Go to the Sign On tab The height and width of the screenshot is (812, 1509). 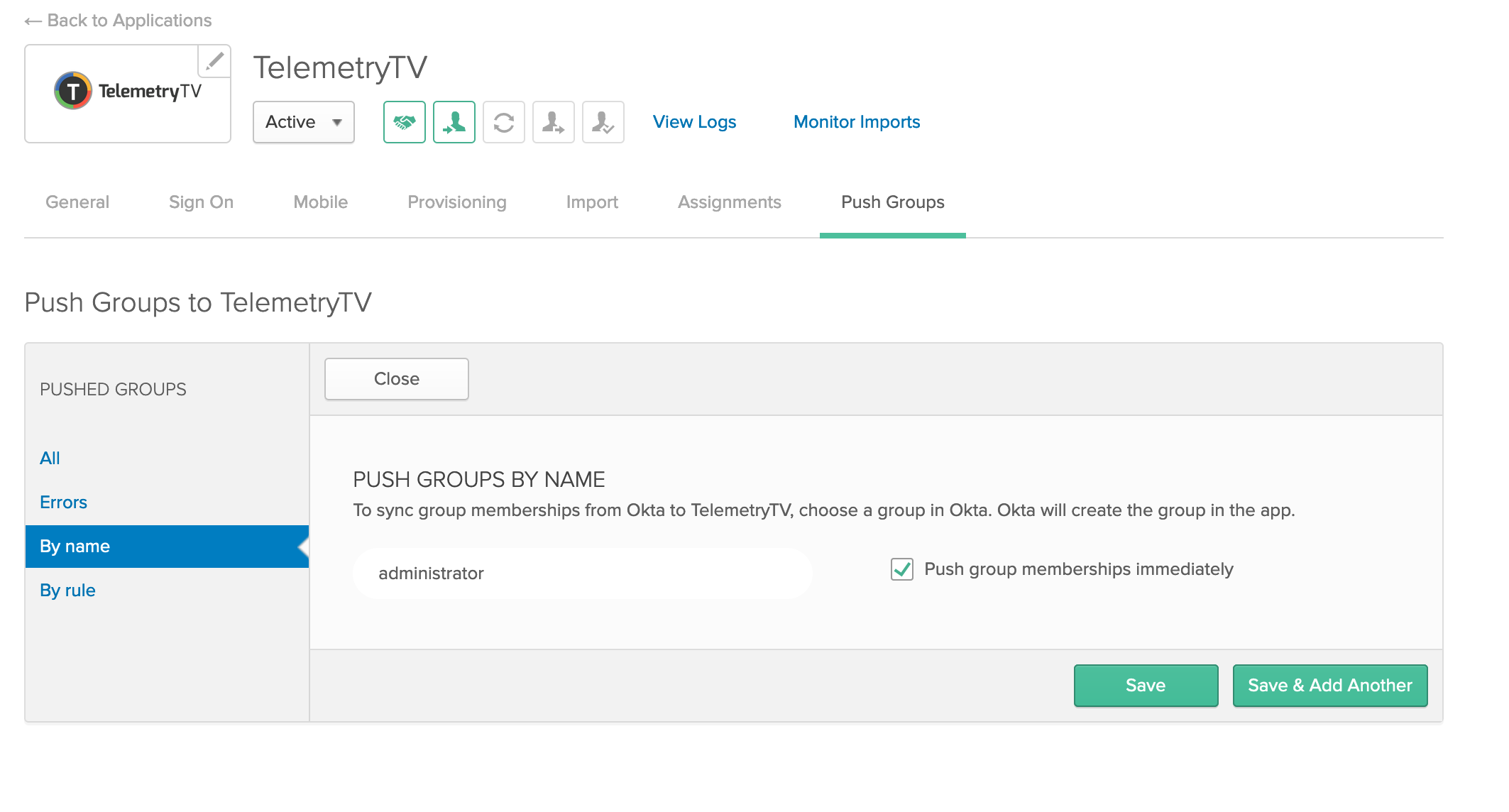click(201, 202)
